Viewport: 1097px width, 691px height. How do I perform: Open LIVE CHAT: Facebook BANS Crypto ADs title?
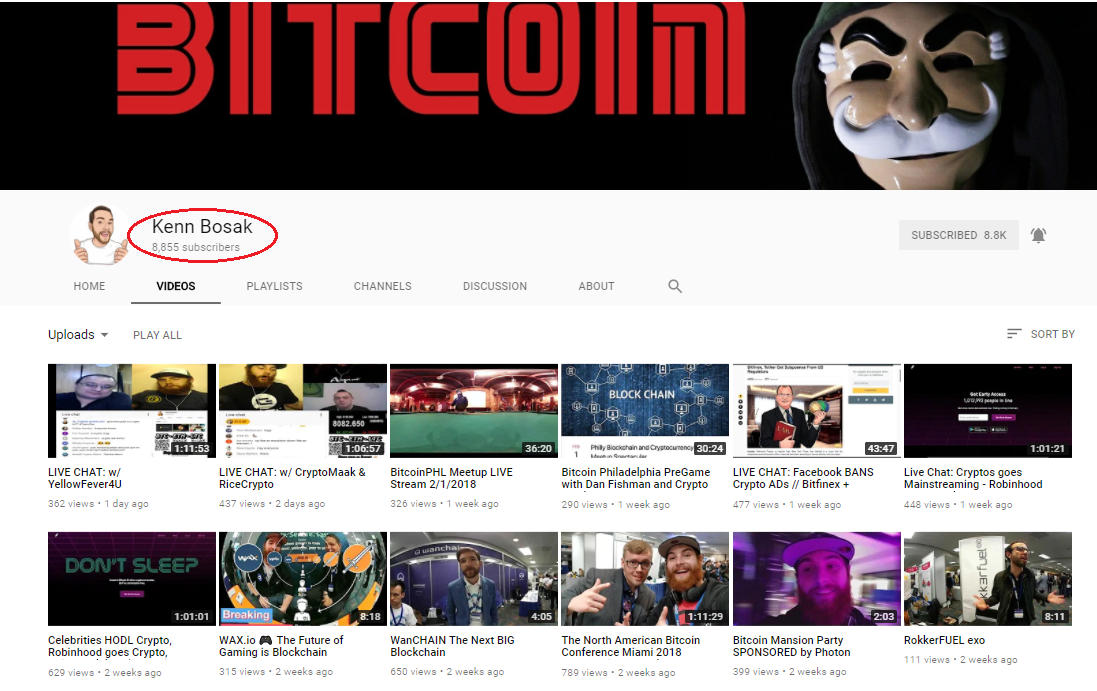(x=803, y=478)
